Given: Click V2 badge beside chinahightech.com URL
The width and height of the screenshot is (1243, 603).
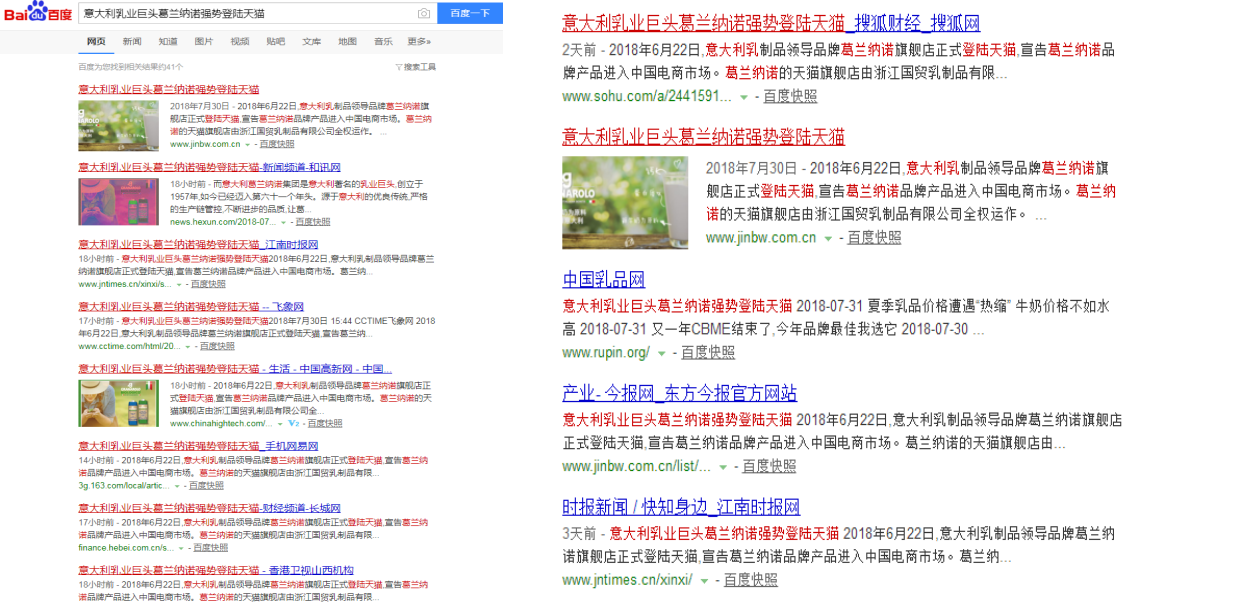Looking at the screenshot, I should (x=294, y=423).
